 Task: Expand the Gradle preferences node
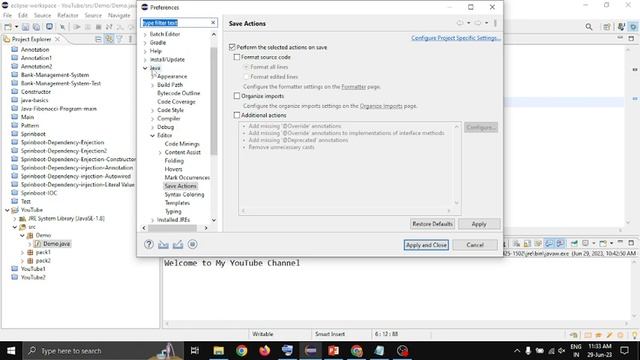pyautogui.click(x=145, y=43)
